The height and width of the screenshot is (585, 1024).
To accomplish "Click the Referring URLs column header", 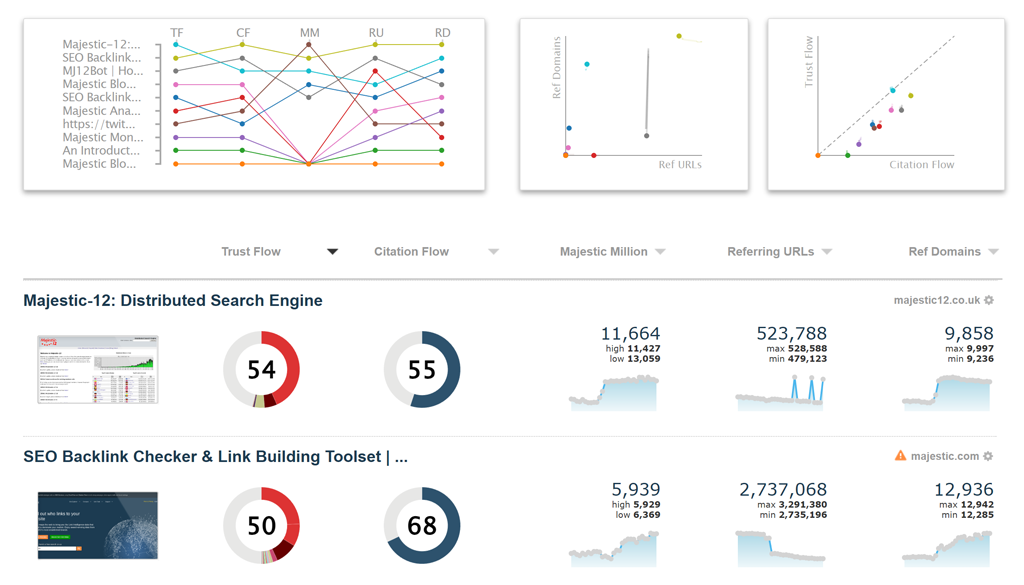I will [x=771, y=252].
